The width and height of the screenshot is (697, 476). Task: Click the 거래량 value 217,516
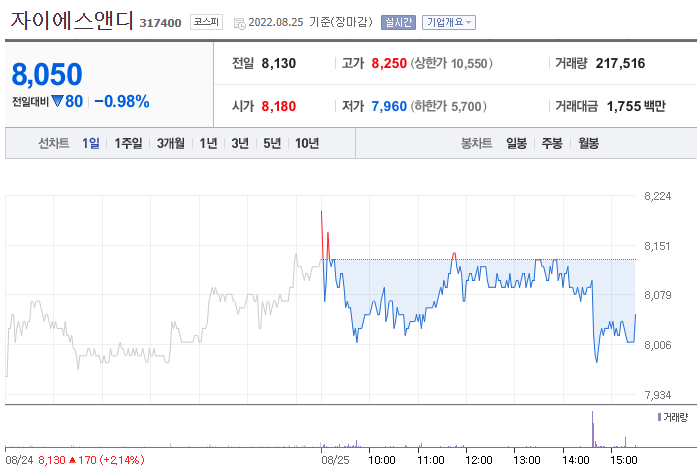tap(620, 64)
